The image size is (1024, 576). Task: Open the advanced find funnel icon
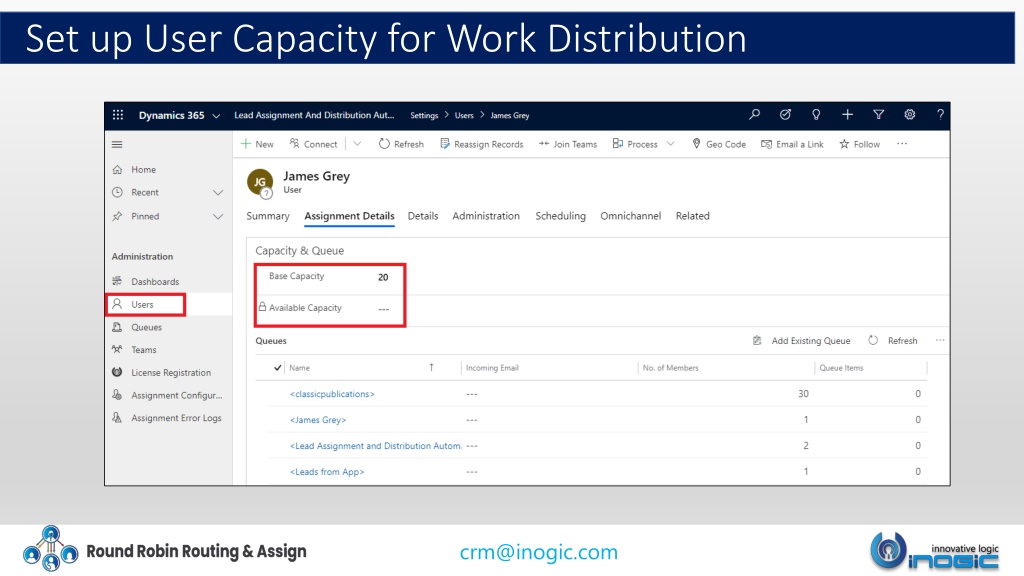click(x=878, y=115)
